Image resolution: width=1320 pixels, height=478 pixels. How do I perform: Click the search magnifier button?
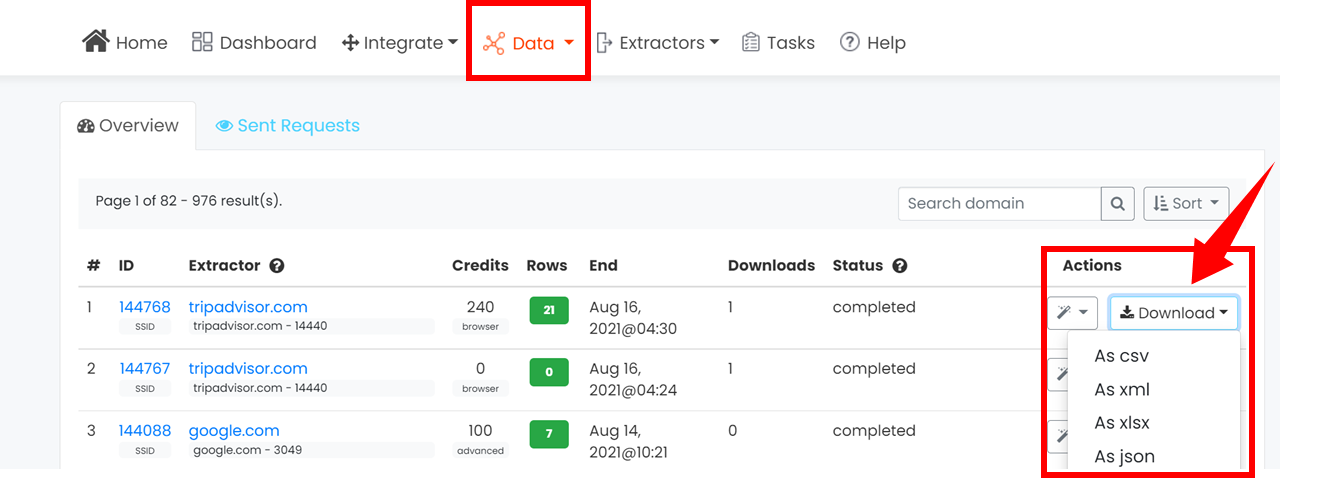(1118, 203)
